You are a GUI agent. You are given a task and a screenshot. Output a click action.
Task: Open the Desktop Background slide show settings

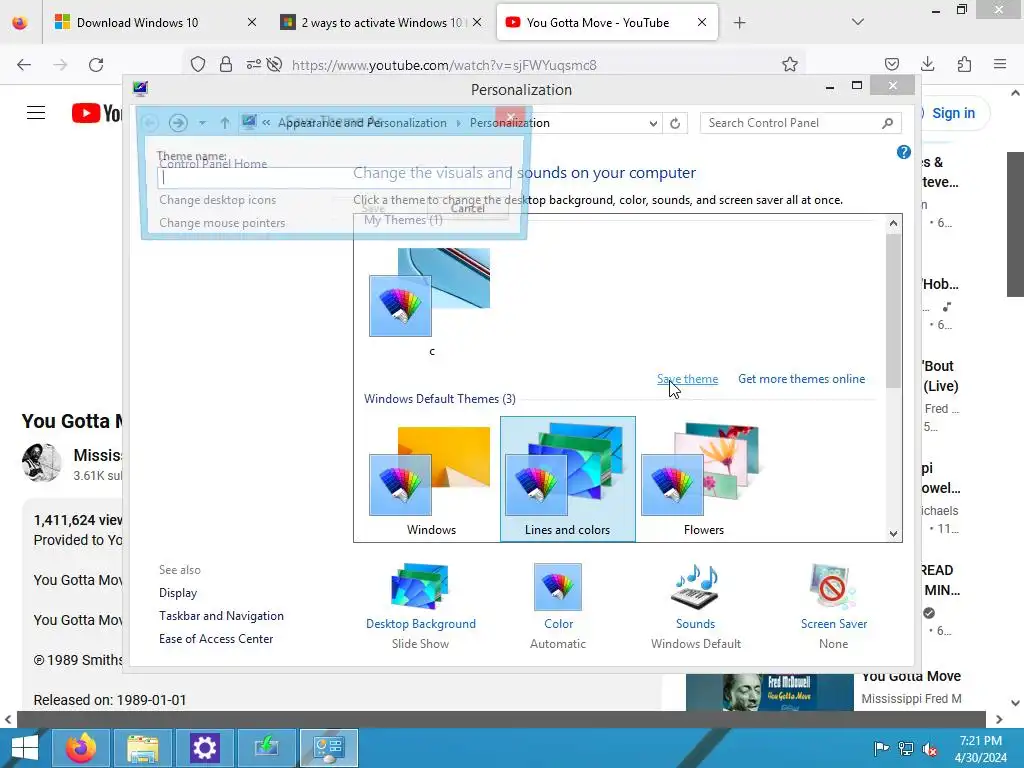point(421,606)
